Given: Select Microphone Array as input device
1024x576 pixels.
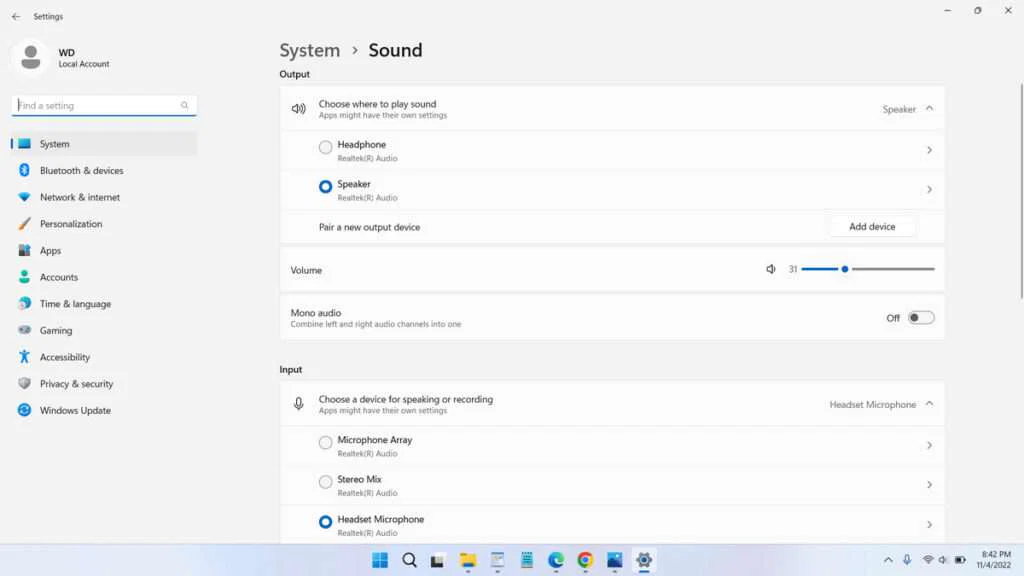Looking at the screenshot, I should coord(326,441).
